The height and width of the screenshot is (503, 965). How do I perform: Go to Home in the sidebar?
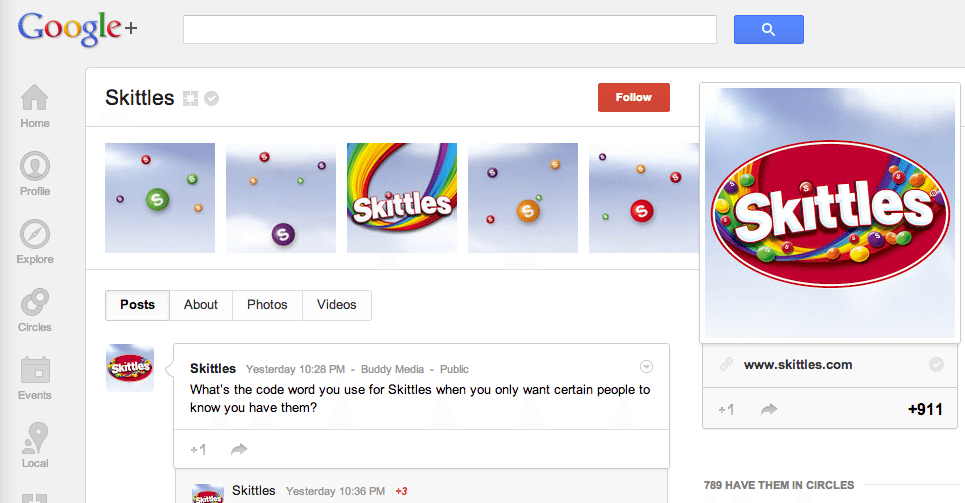pyautogui.click(x=34, y=107)
